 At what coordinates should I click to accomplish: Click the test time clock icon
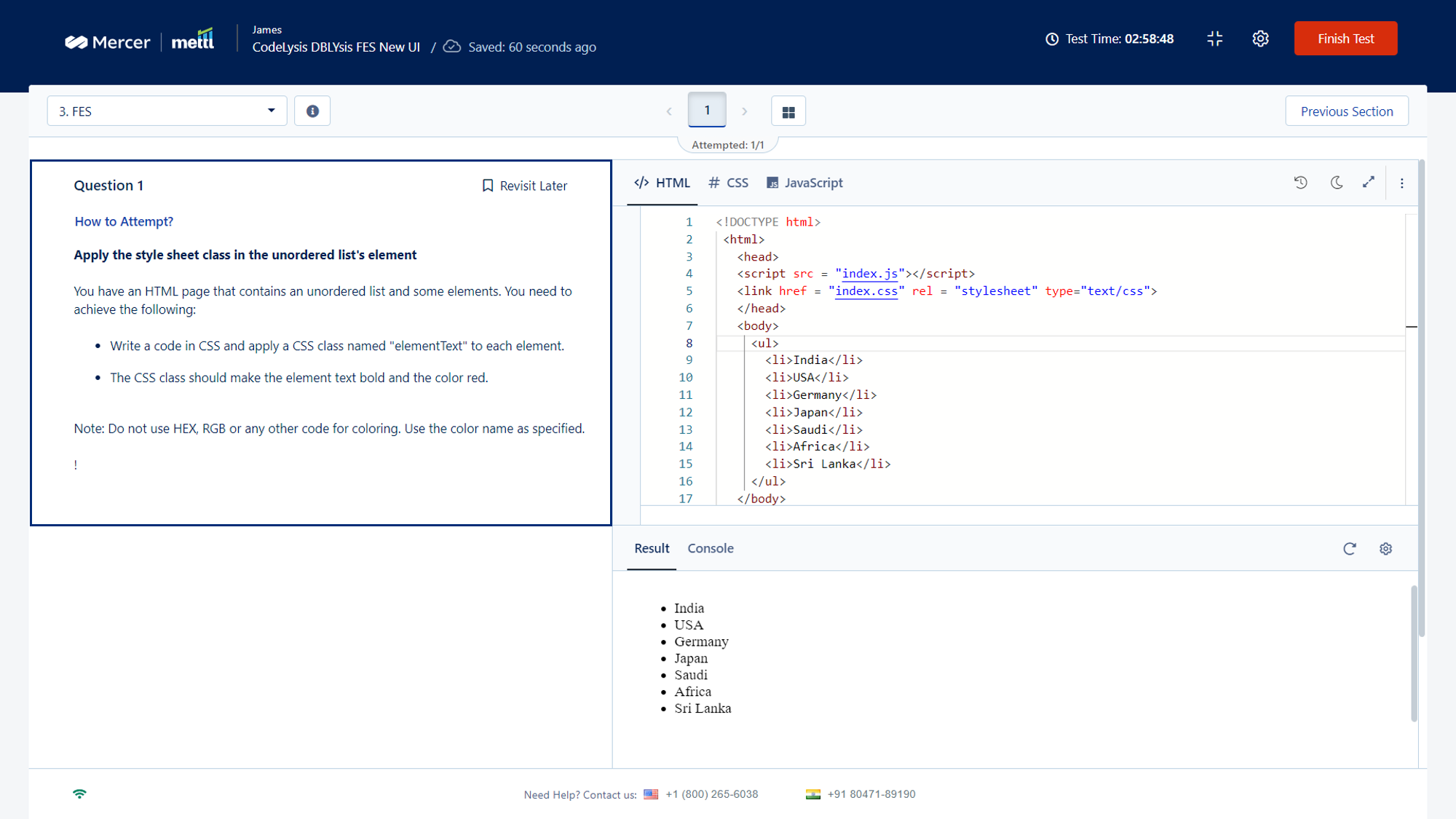[1051, 39]
